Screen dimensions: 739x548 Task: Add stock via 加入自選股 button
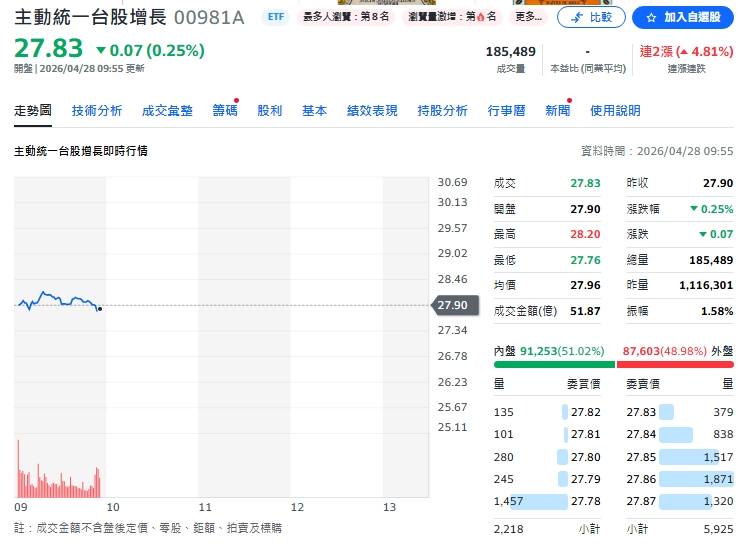[685, 17]
